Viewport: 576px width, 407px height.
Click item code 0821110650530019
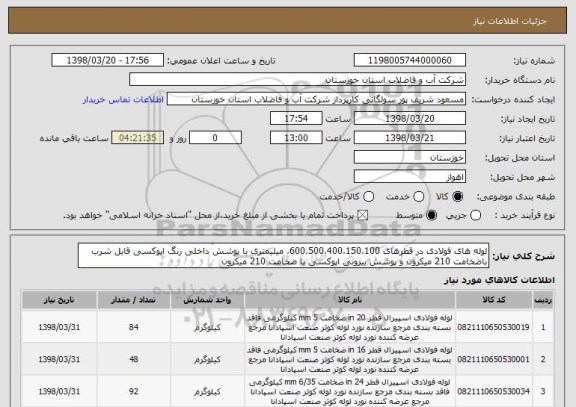[x=493, y=327]
